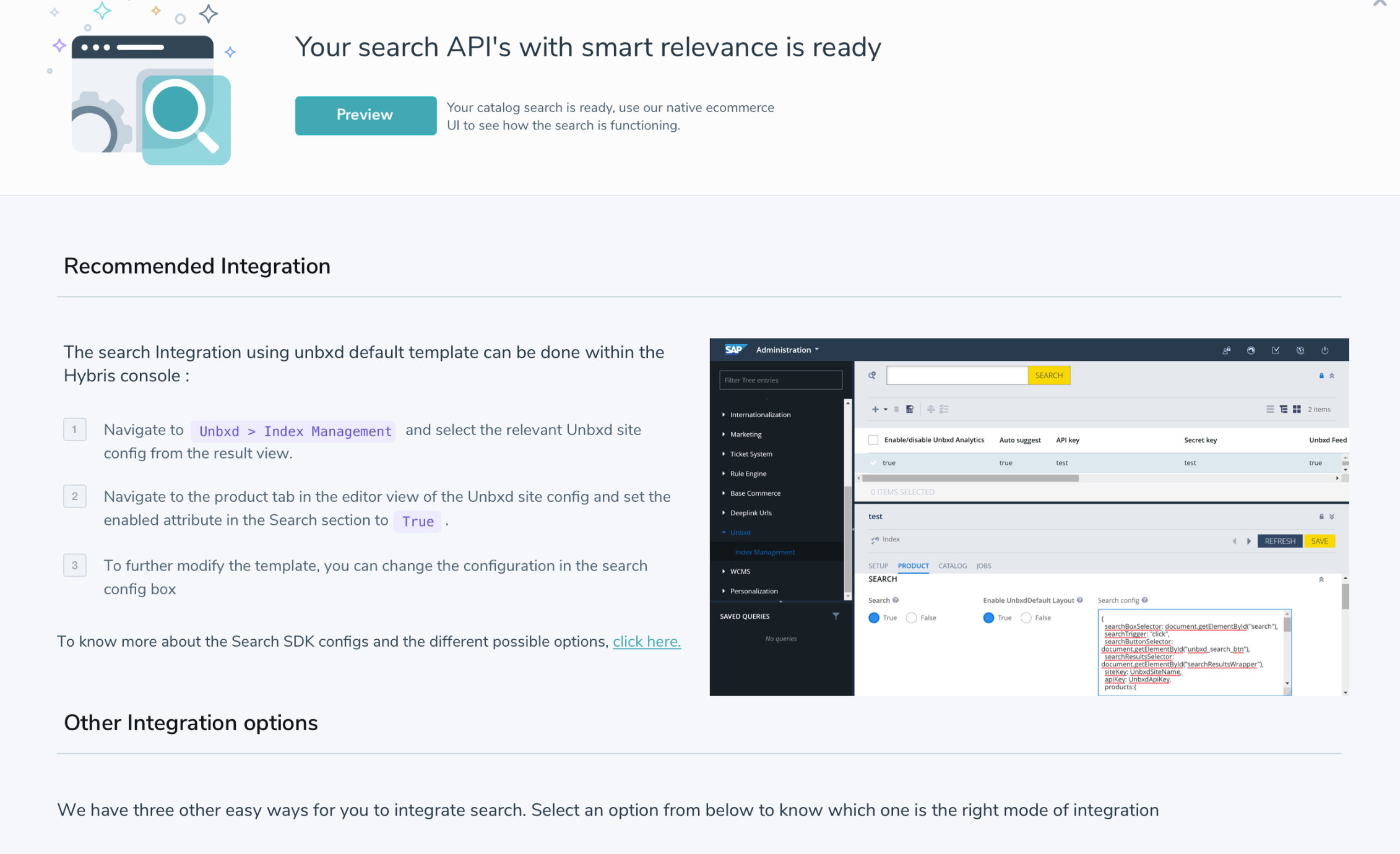Click the checkmark tasks icon in SAP header
Screen dimensions: 1400x854
click(1276, 350)
